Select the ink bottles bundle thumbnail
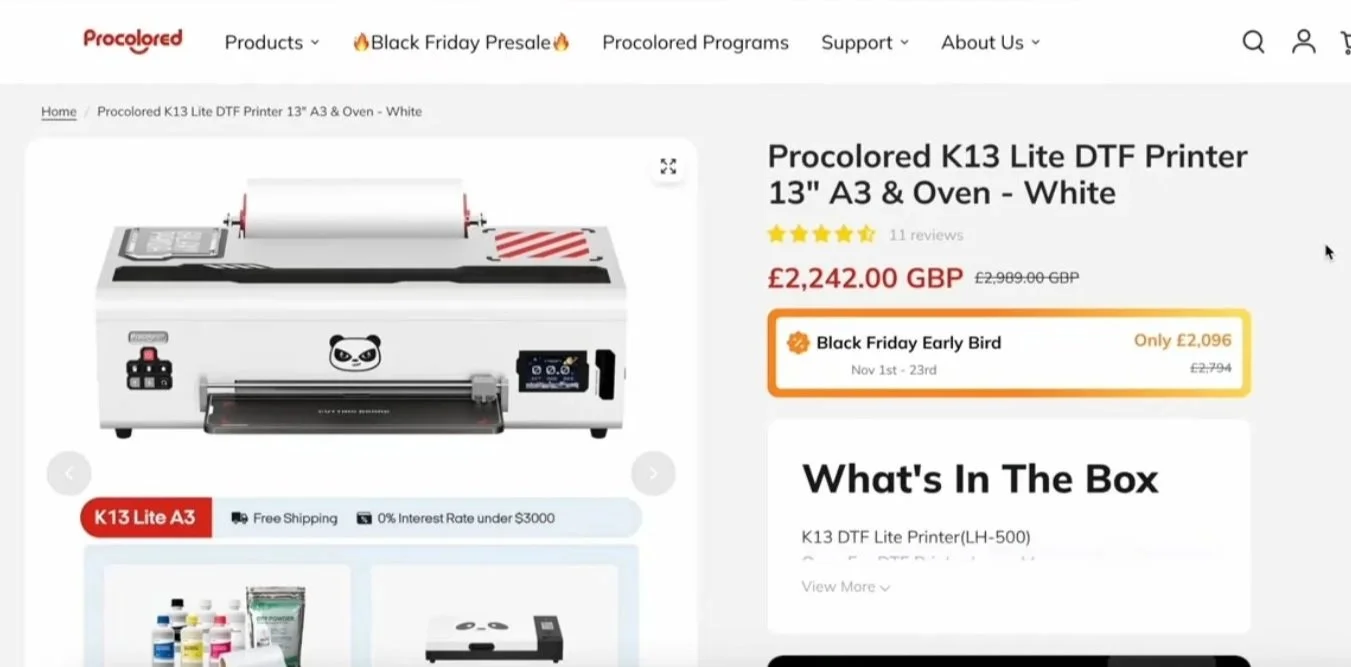Viewport: 1351px width, 667px height. 227,616
